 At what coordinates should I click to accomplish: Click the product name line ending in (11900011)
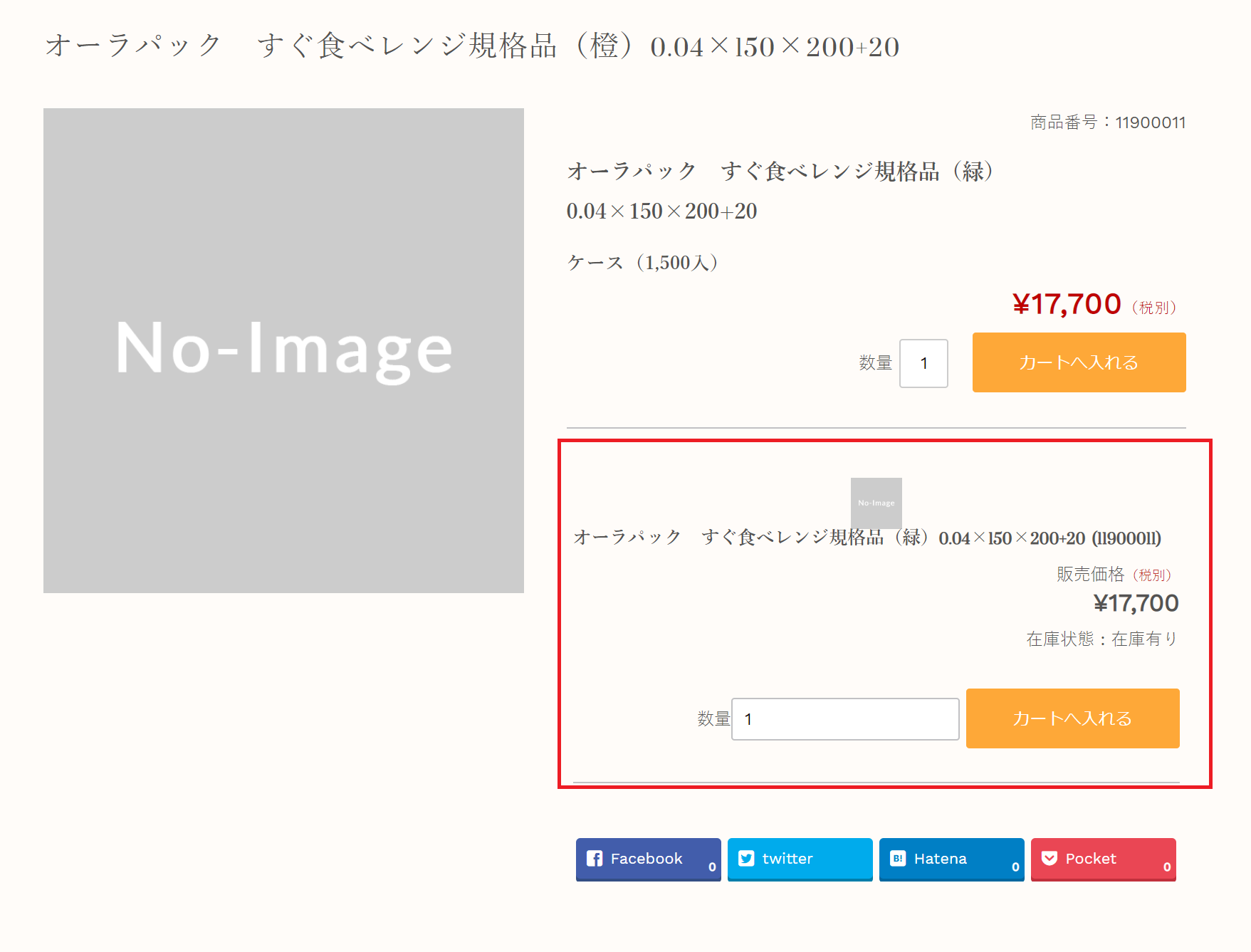(x=867, y=538)
